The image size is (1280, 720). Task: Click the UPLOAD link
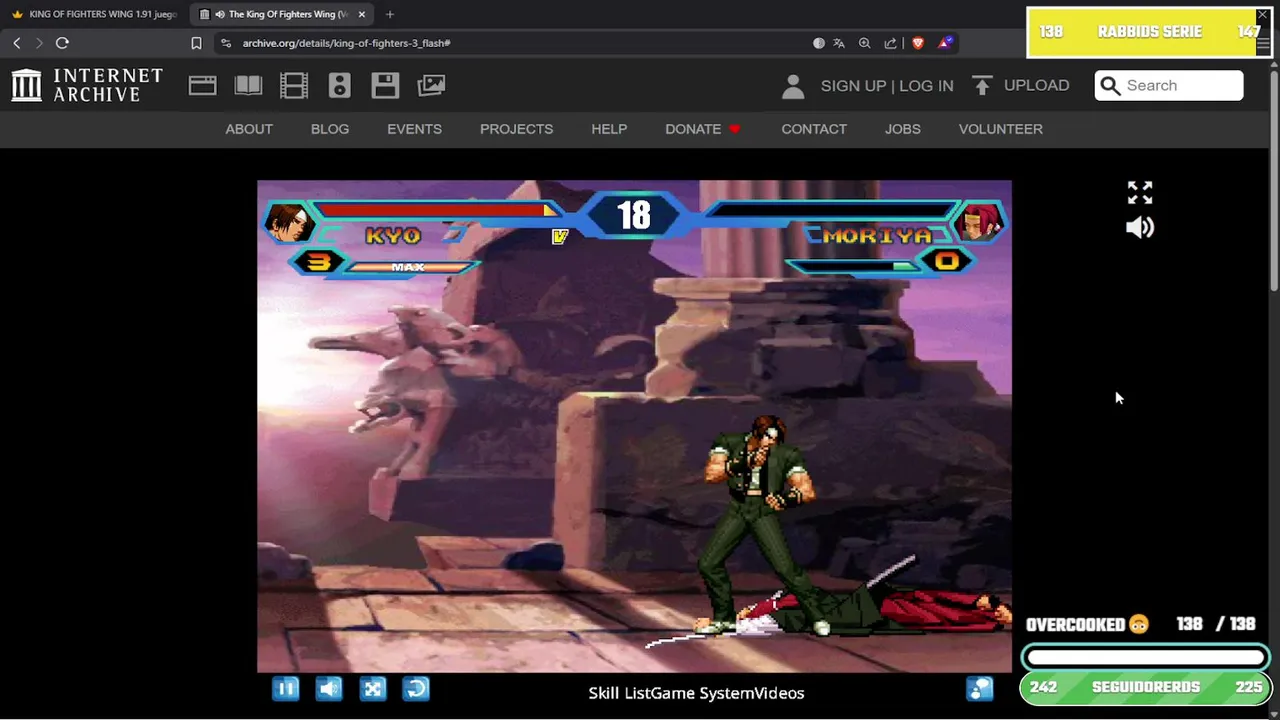tap(1020, 86)
